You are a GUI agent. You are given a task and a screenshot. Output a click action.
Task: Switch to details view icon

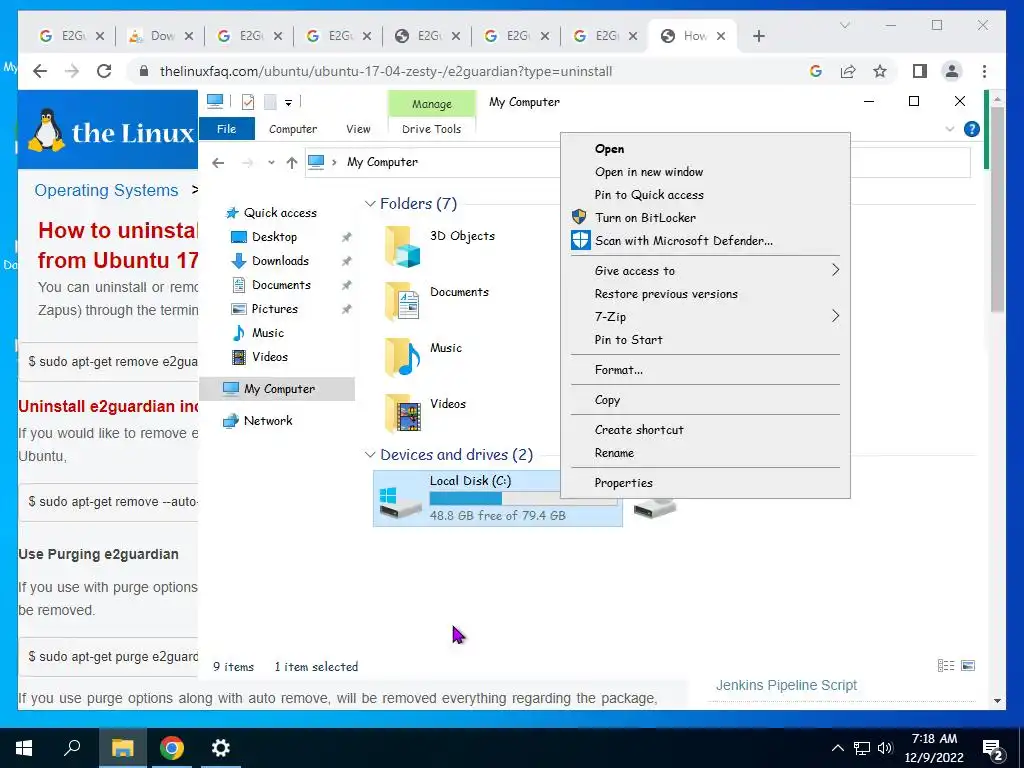946,665
